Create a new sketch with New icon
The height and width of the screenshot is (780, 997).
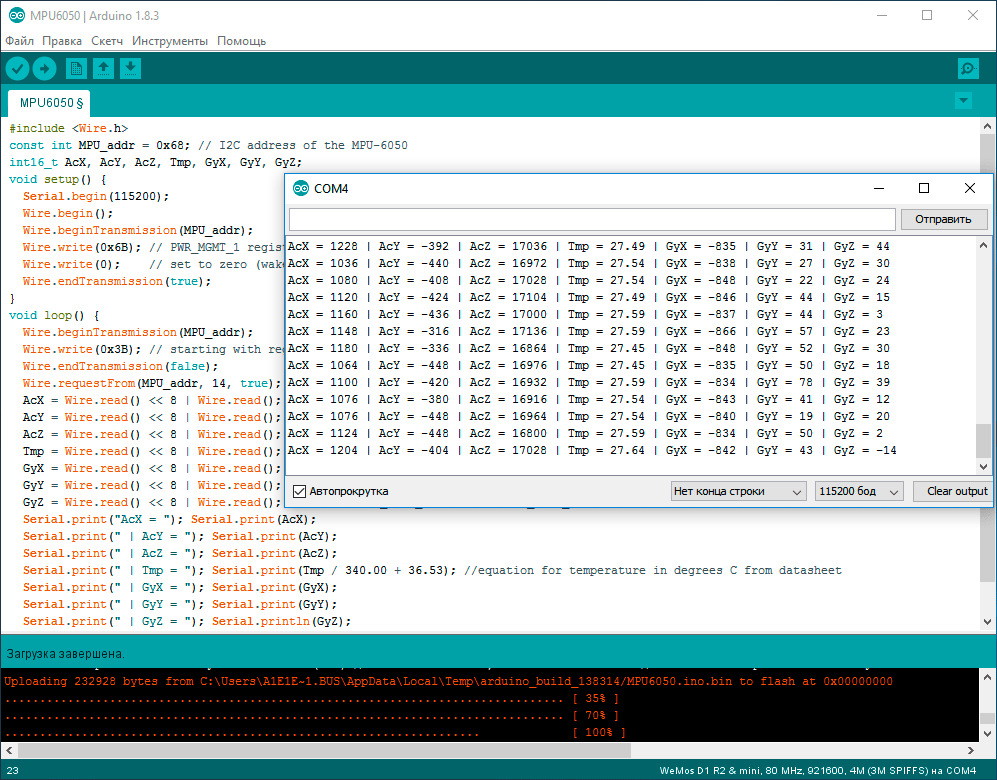(x=76, y=68)
